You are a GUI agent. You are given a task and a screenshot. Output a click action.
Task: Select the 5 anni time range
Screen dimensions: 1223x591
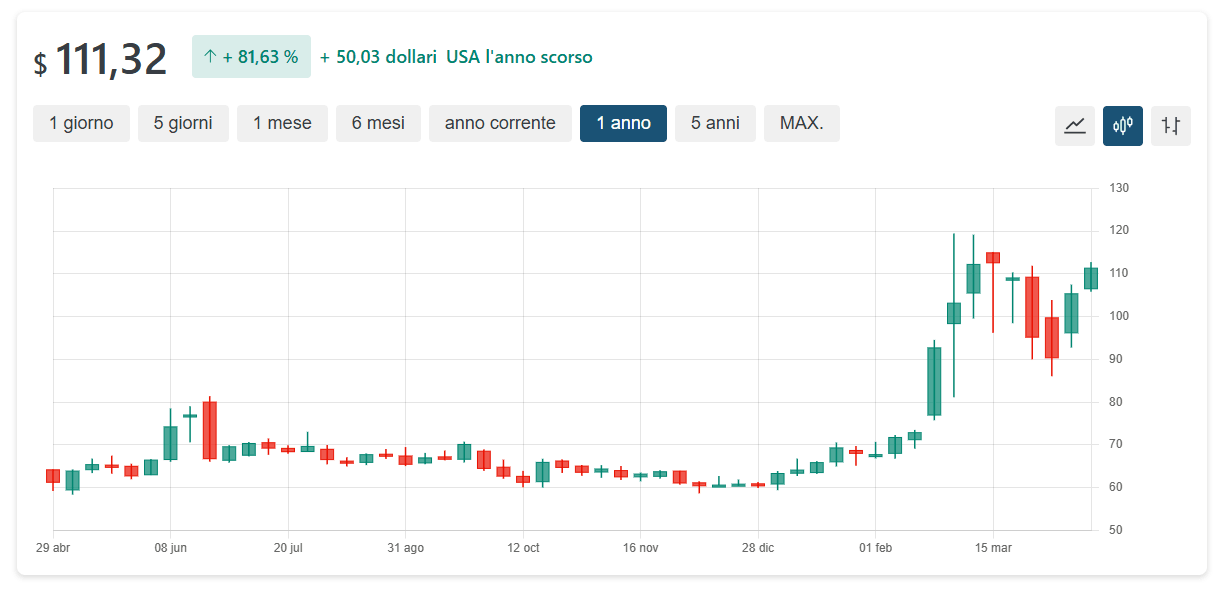(715, 123)
